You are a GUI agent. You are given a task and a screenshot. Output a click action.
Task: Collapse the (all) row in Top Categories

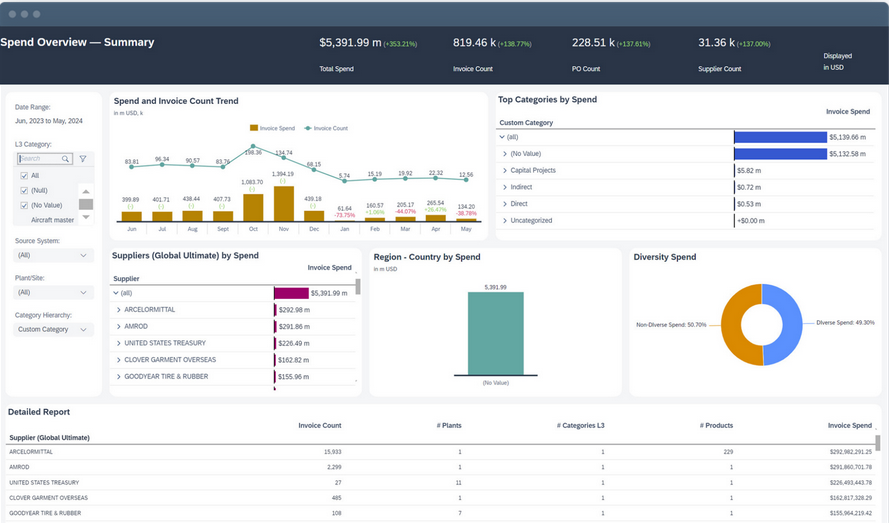click(x=503, y=137)
